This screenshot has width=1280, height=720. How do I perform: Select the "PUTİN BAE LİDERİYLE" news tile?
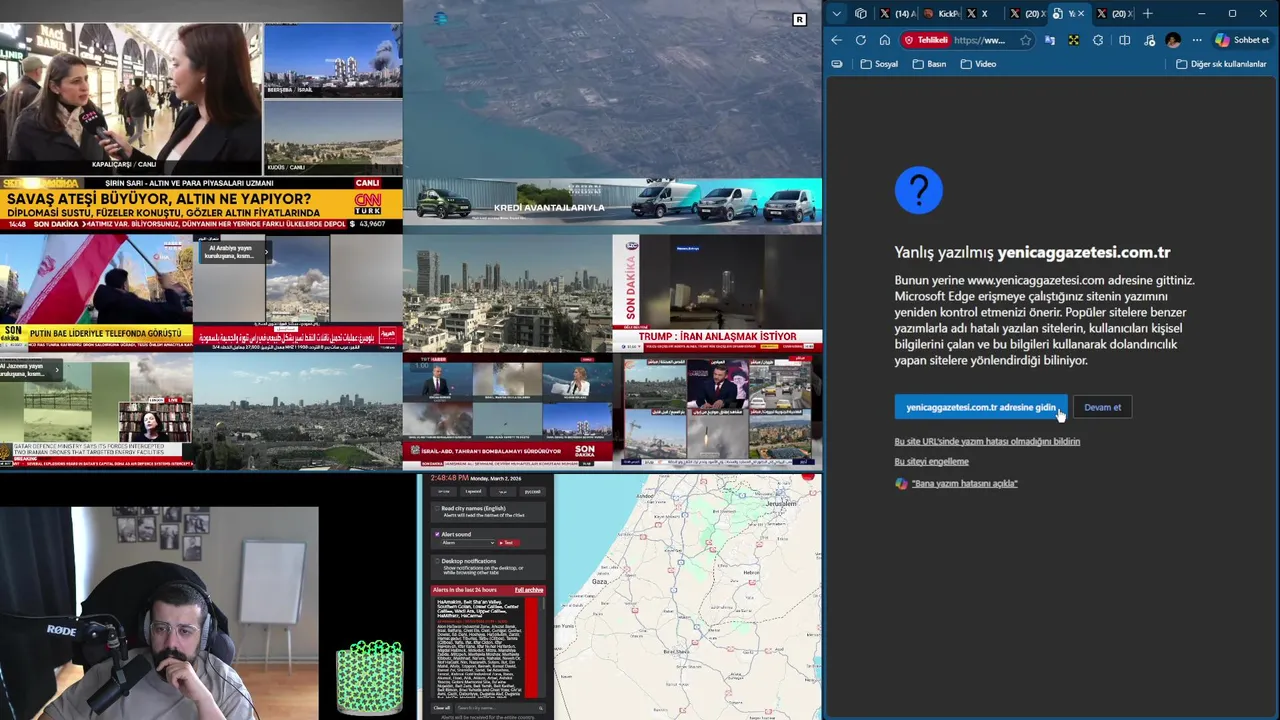(x=96, y=293)
